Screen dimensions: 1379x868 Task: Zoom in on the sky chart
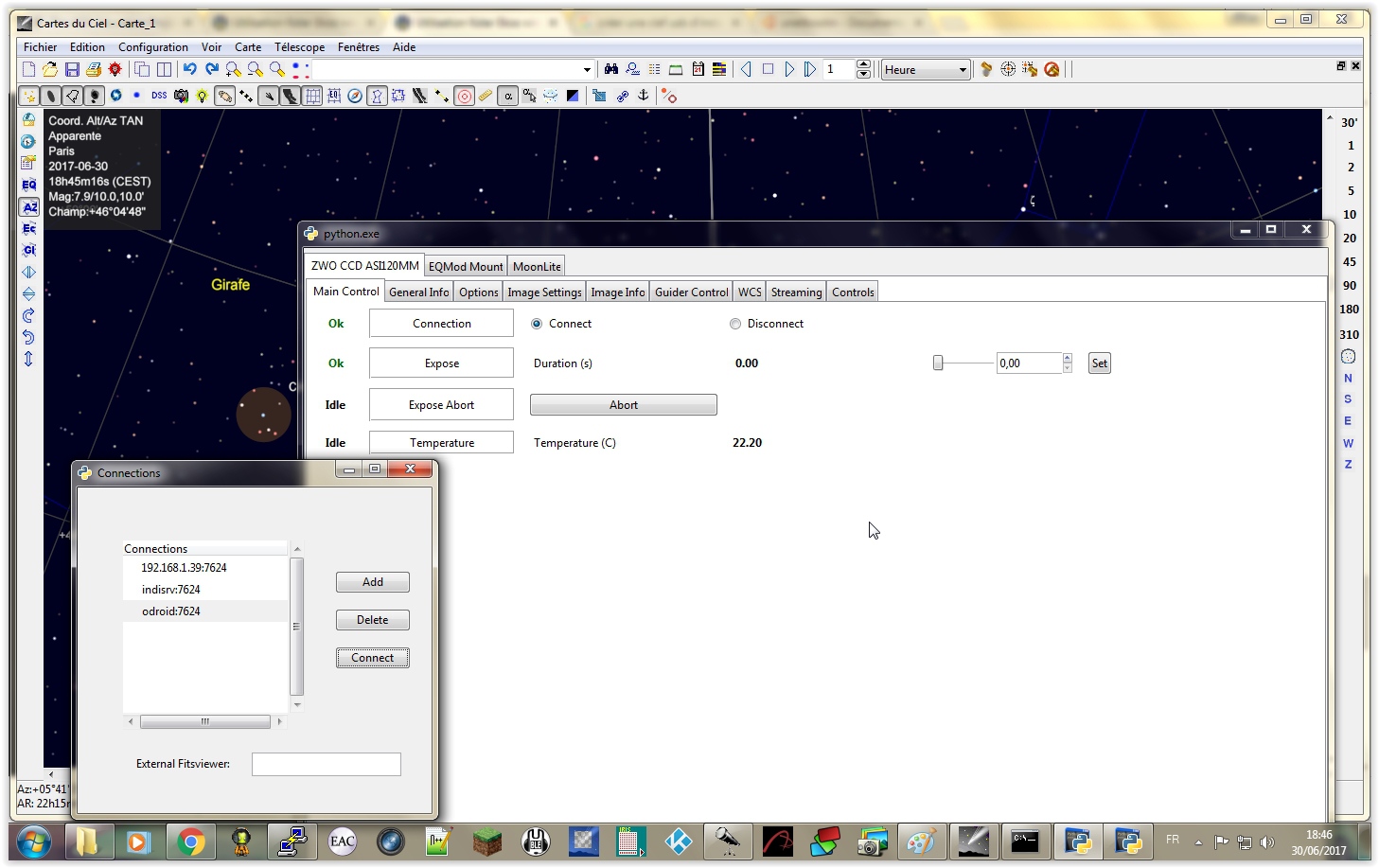coord(234,69)
